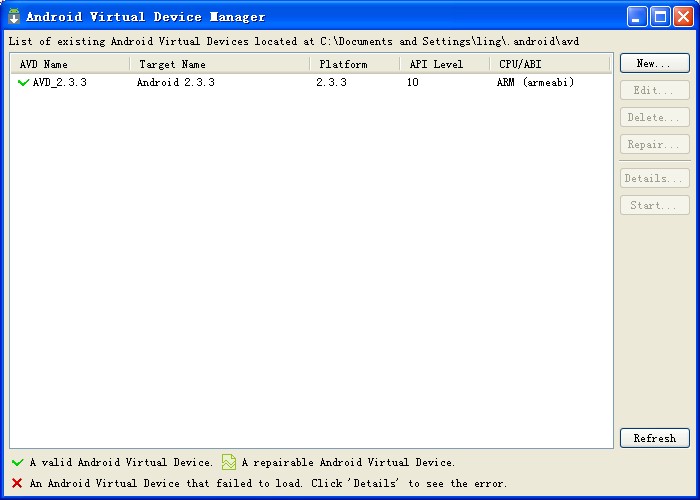Click the green checkmark beside AVD_2.3.3
Viewport: 700px width, 500px height.
tap(23, 82)
